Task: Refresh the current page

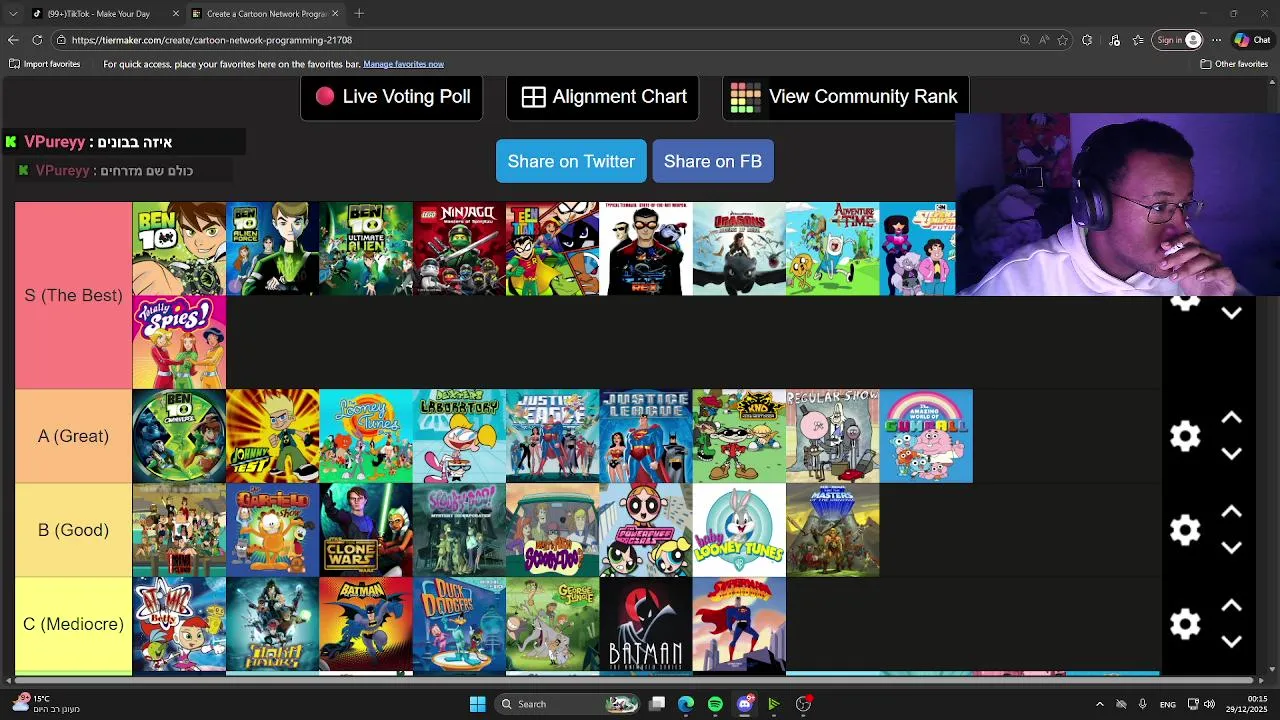Action: click(37, 40)
